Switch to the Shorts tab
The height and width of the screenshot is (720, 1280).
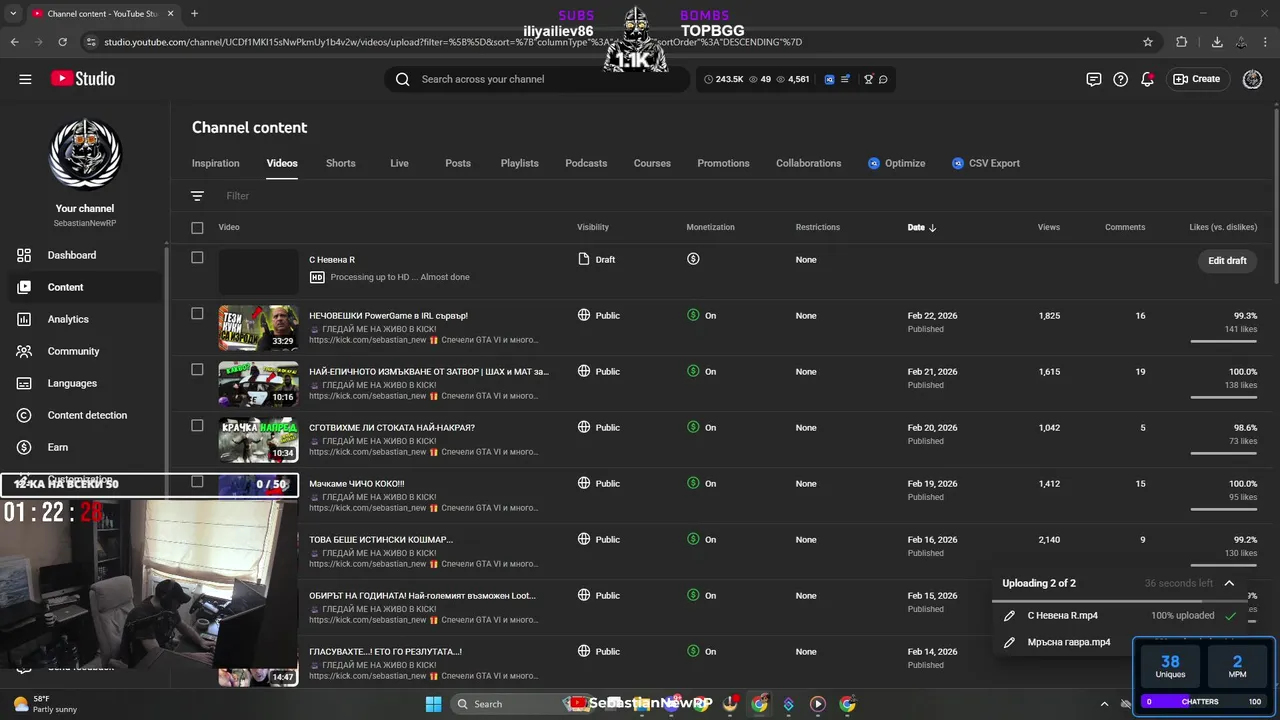click(x=340, y=163)
